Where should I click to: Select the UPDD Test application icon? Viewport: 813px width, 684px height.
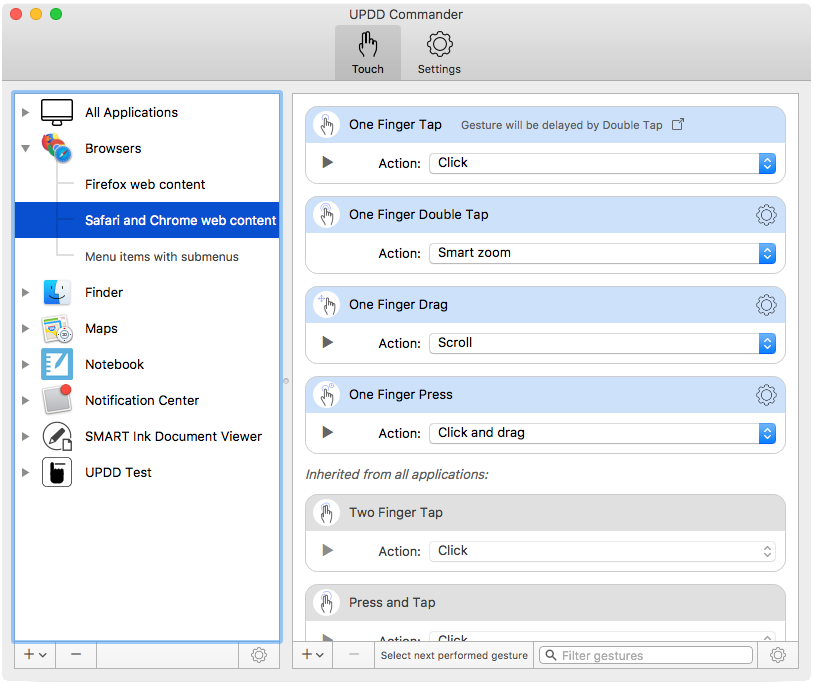tap(57, 473)
